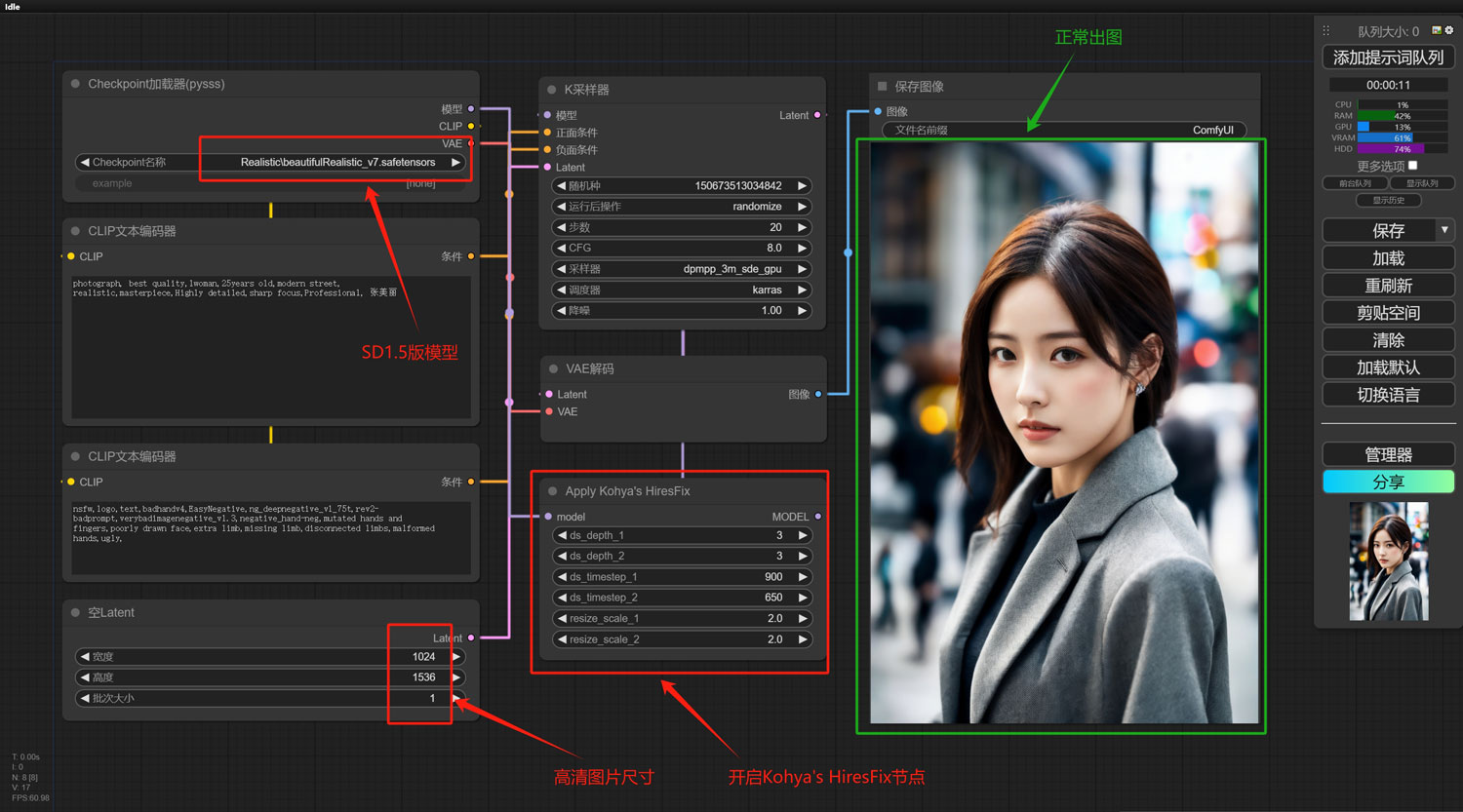The width and height of the screenshot is (1463, 812).
Task: Click the 文件名前缀 ComfyUI field
Action: (x=1064, y=130)
